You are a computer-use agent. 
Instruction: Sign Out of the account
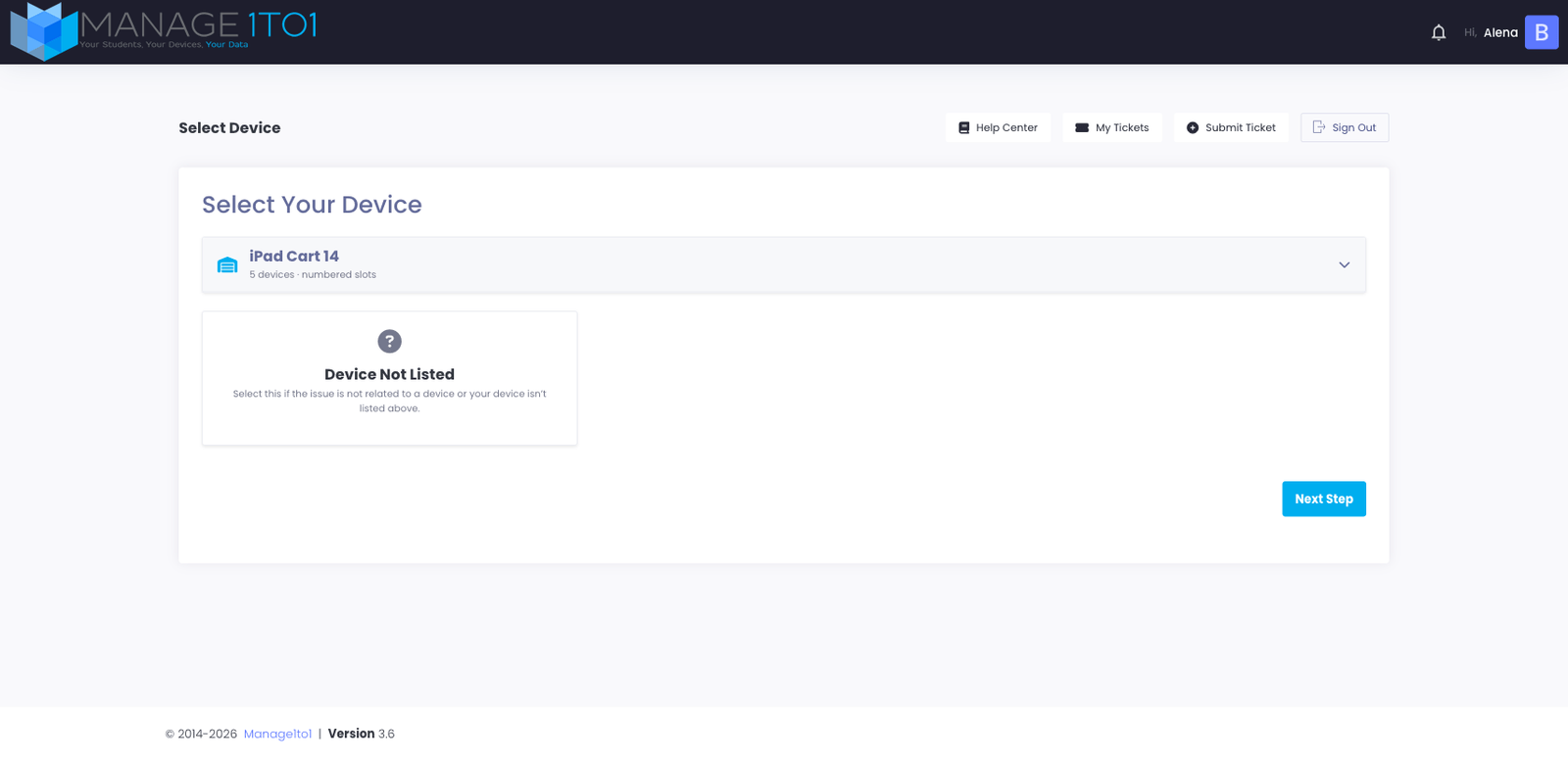(1345, 127)
